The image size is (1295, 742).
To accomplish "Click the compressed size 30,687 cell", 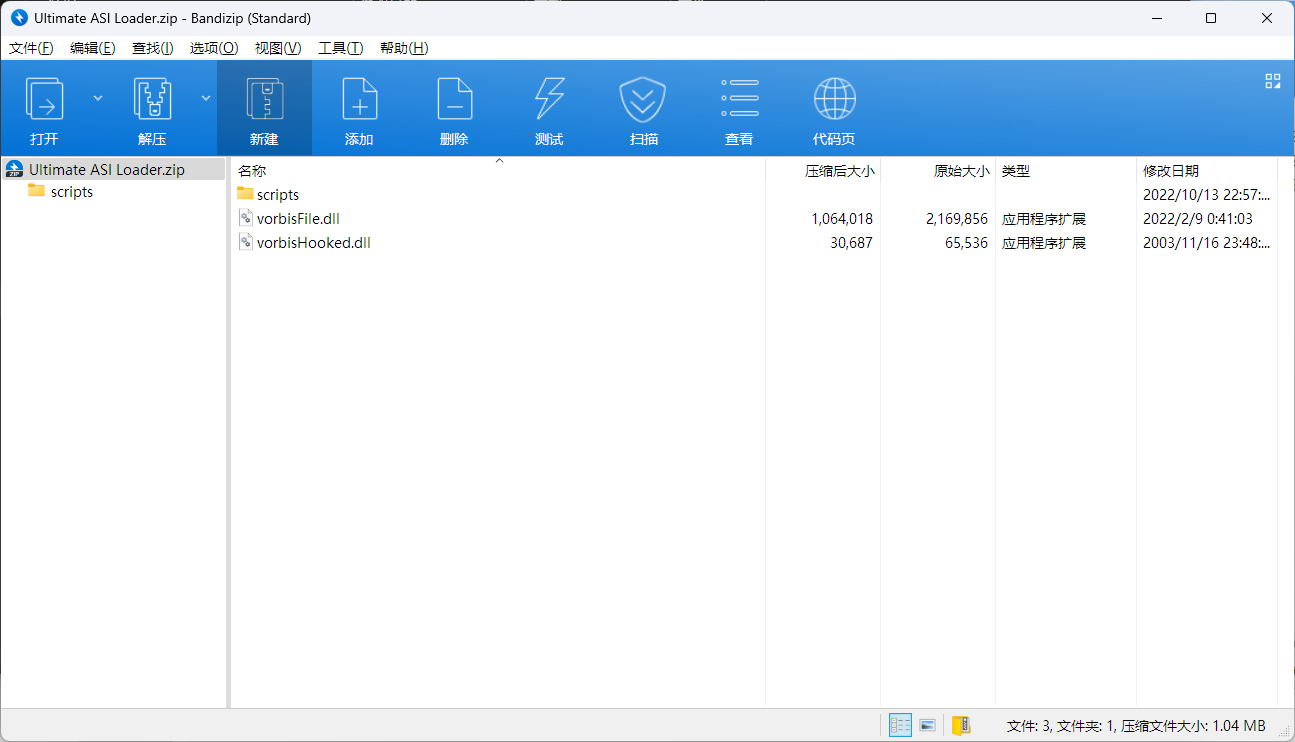I will (x=851, y=242).
